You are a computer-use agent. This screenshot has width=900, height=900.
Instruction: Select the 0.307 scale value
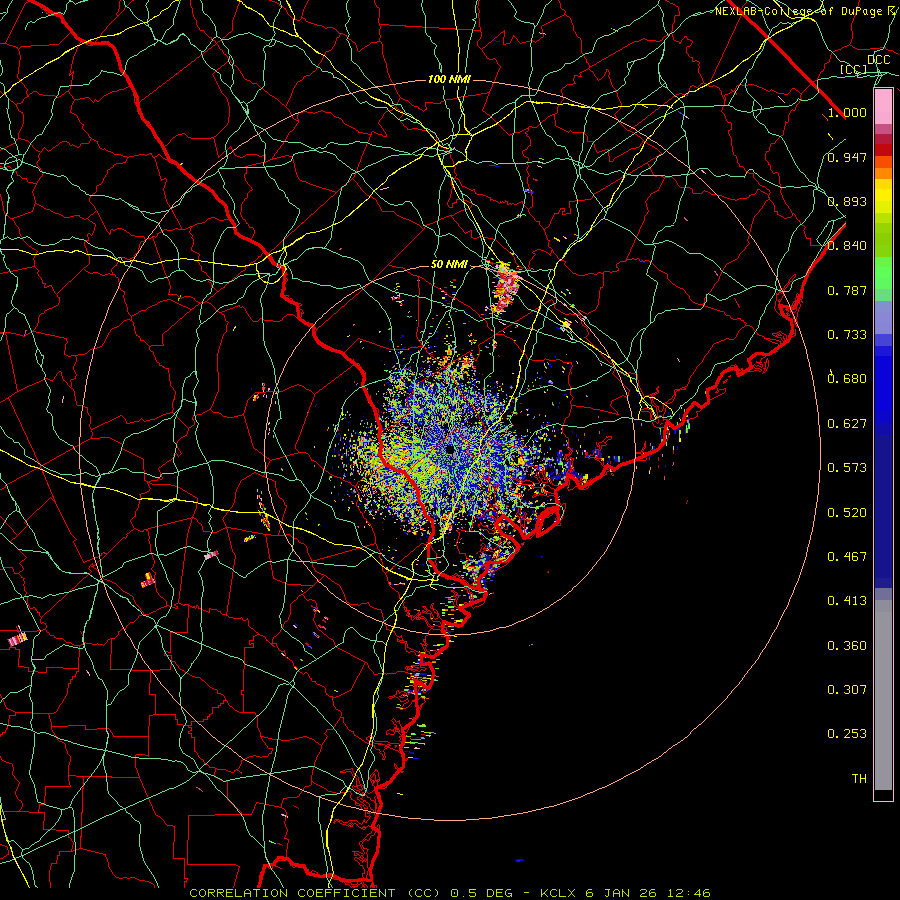(x=847, y=690)
